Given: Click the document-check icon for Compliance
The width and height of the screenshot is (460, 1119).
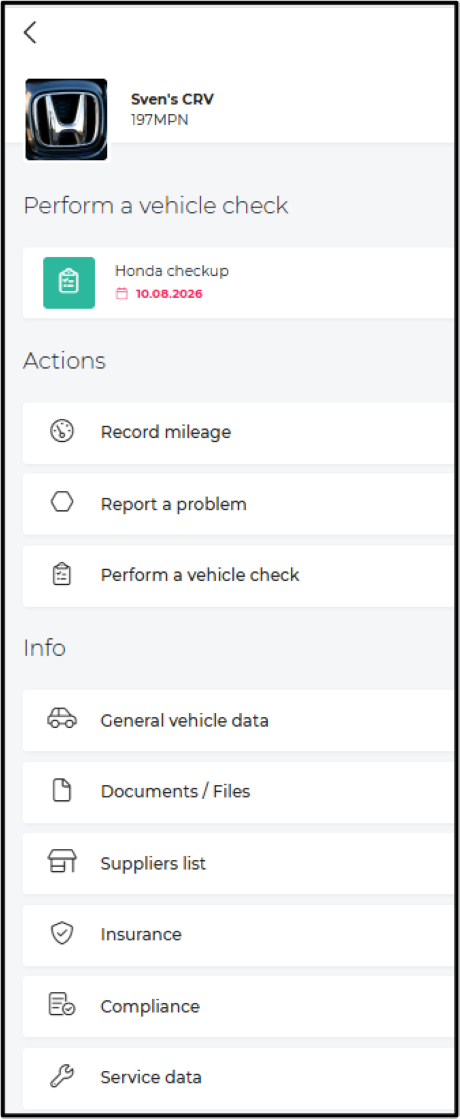Looking at the screenshot, I should point(62,1005).
